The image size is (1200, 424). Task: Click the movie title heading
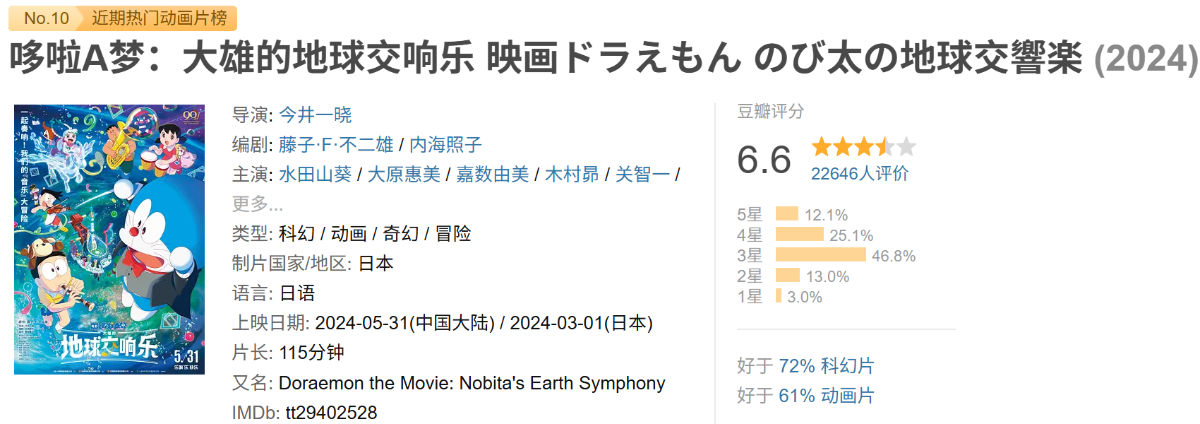[604, 59]
